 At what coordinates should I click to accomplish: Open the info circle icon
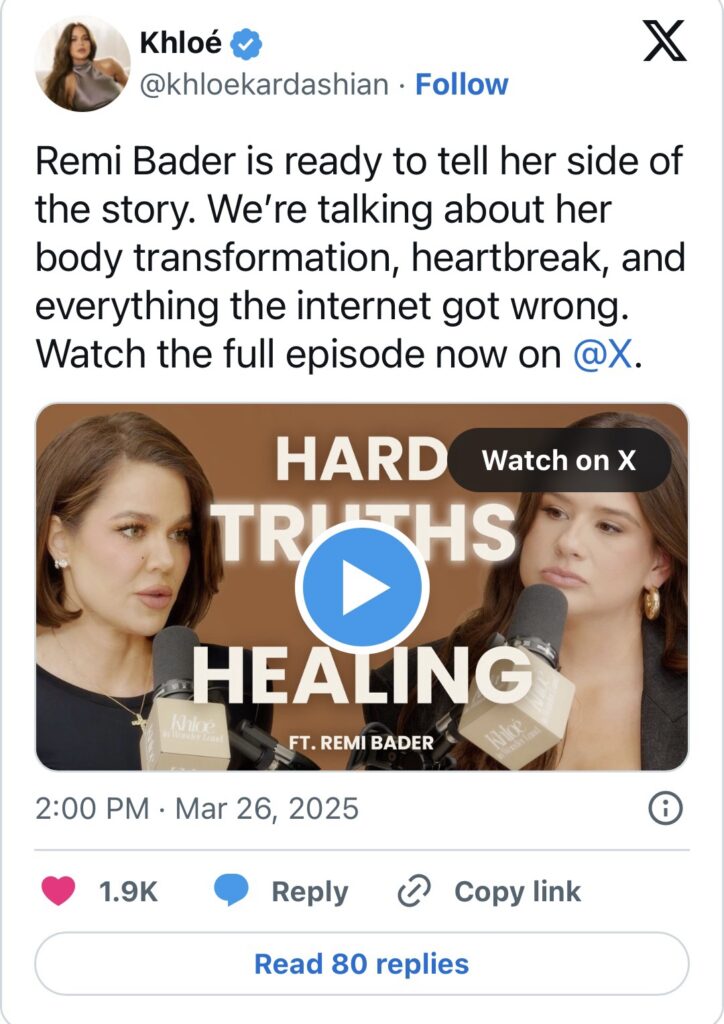click(666, 808)
